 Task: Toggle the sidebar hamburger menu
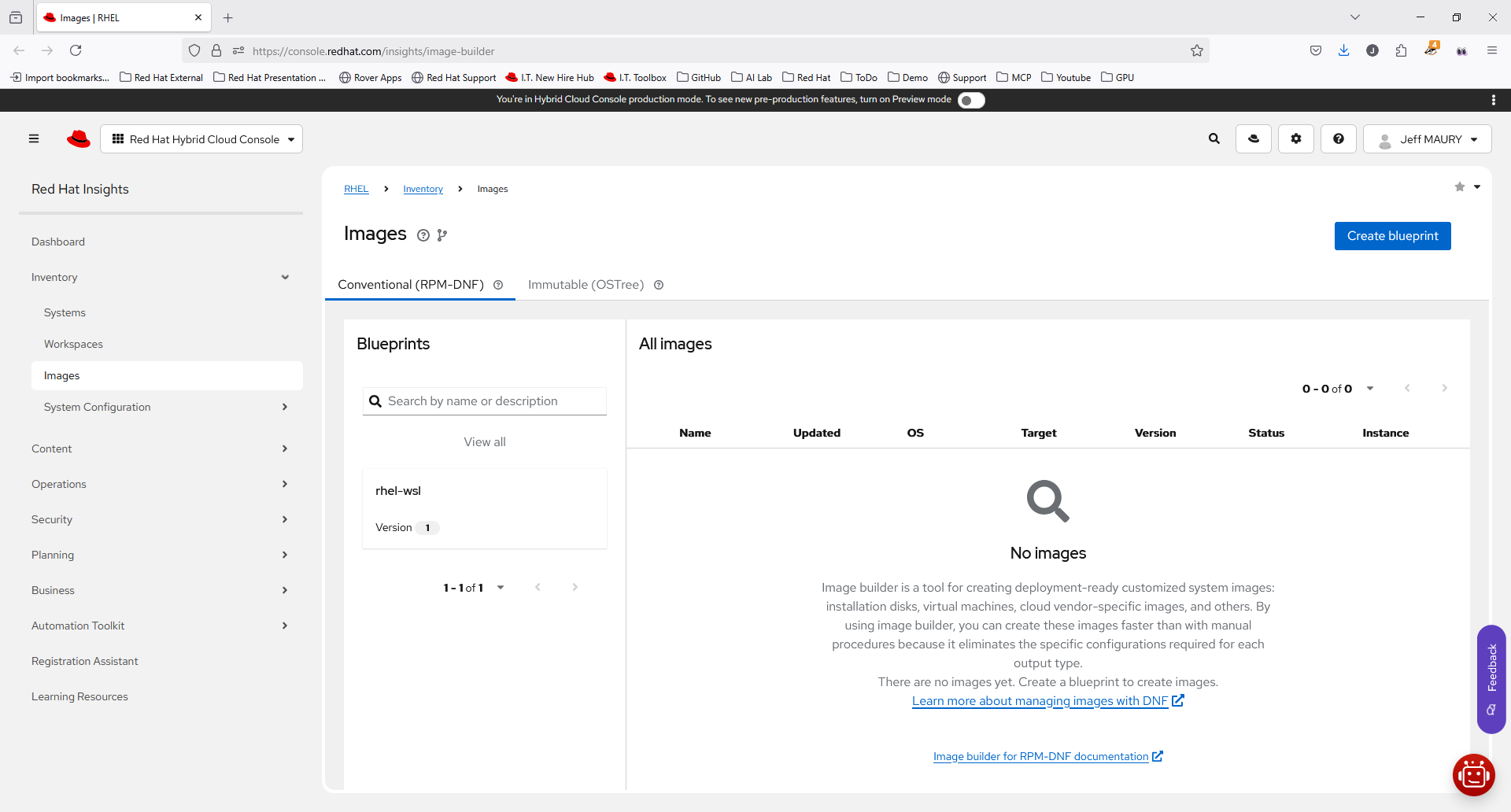click(34, 139)
